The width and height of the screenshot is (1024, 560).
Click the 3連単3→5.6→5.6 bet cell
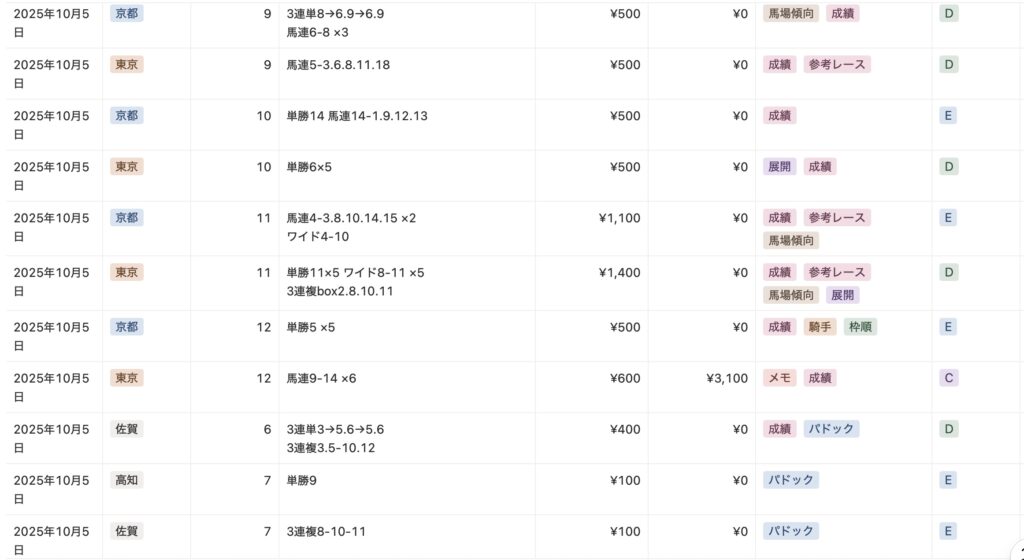point(335,429)
